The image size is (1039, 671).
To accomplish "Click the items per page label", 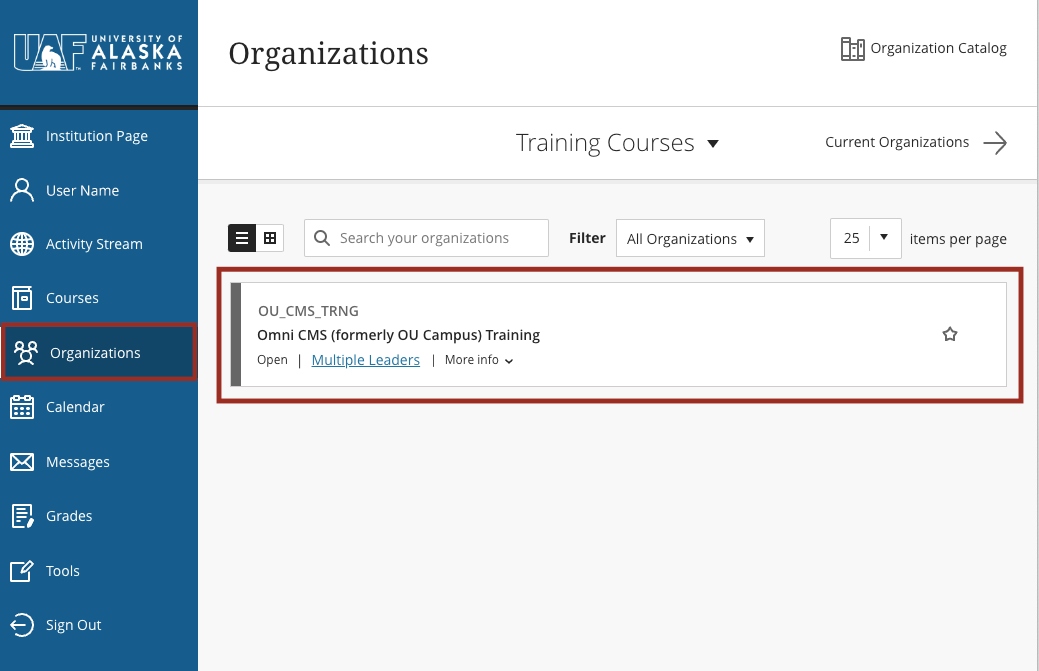I will pos(958,238).
